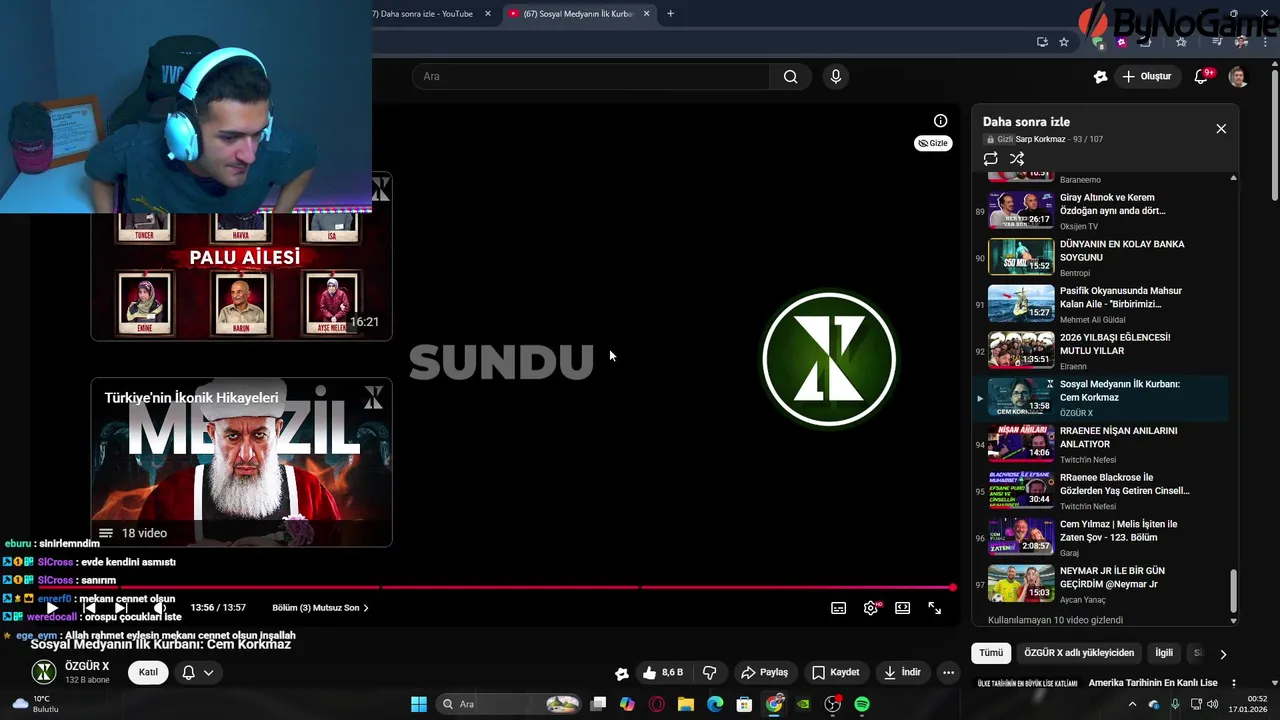This screenshot has width=1280, height=720.
Task: Bookmark this page with the Chrome star
Action: [x=1064, y=42]
